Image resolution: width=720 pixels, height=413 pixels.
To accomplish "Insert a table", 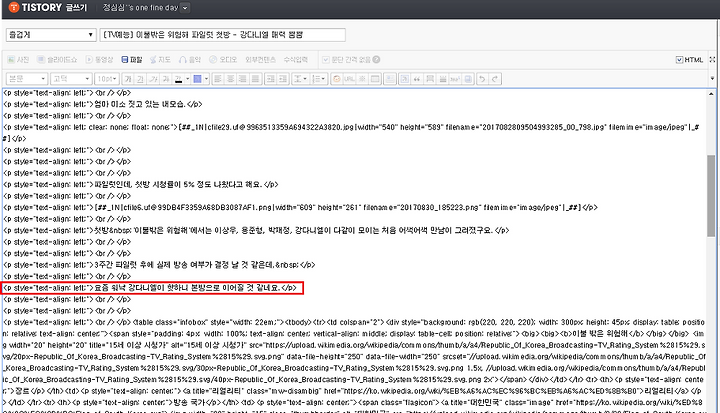I will [375, 79].
